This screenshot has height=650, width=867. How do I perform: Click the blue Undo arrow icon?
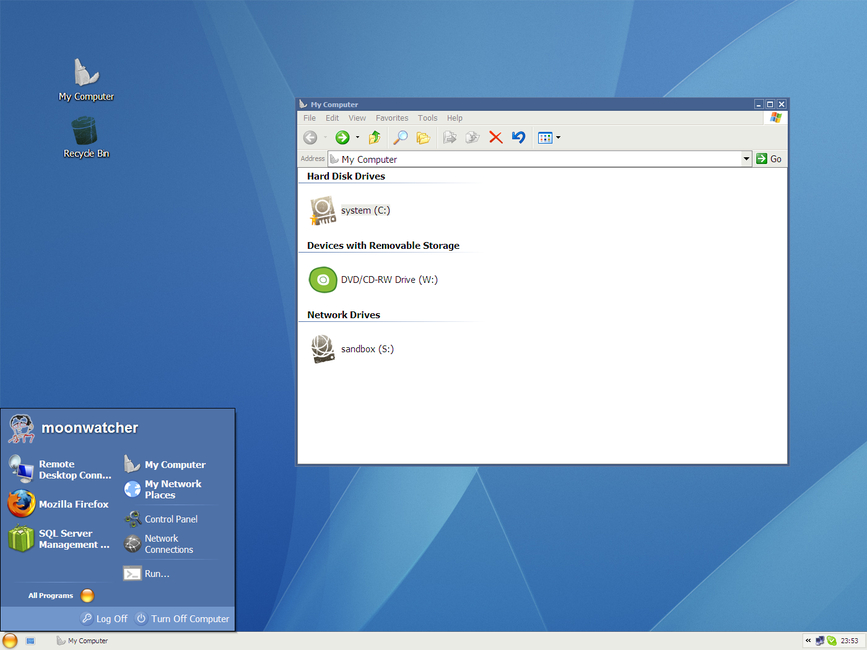tap(518, 138)
